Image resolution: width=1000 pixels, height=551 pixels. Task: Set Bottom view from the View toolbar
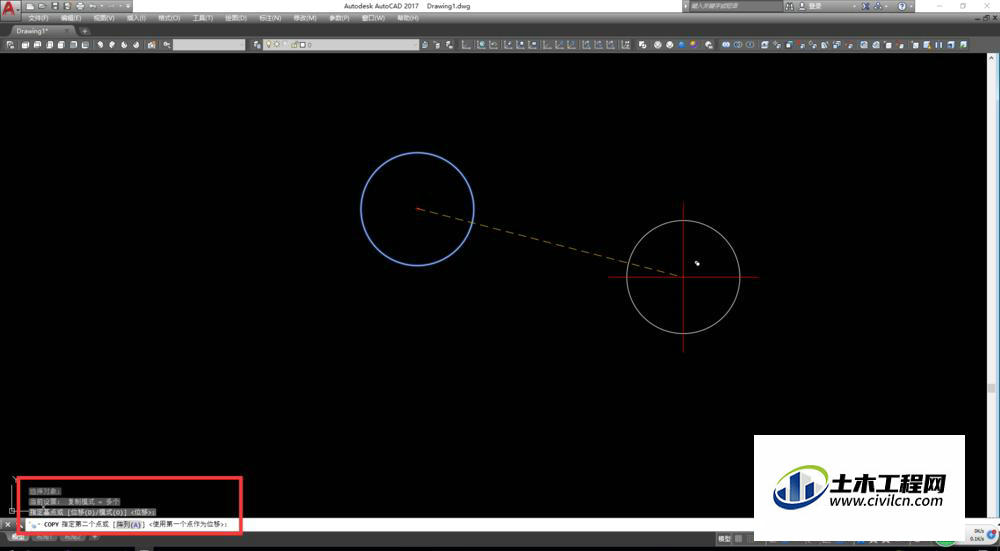(38, 45)
